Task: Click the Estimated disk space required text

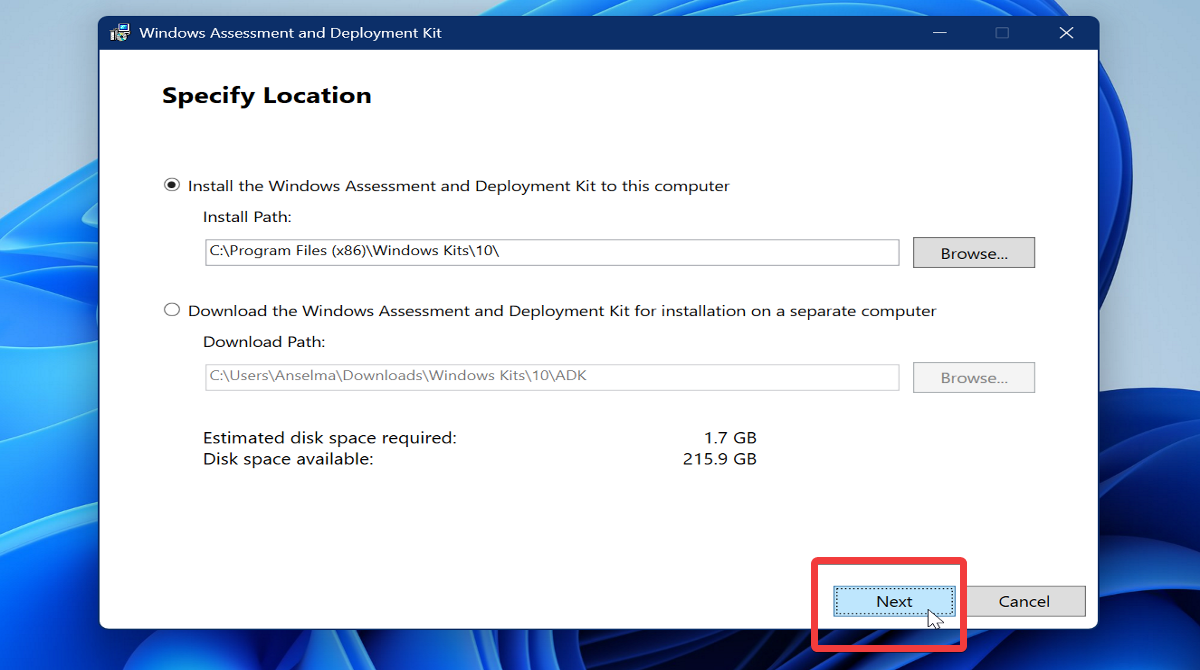Action: [330, 437]
